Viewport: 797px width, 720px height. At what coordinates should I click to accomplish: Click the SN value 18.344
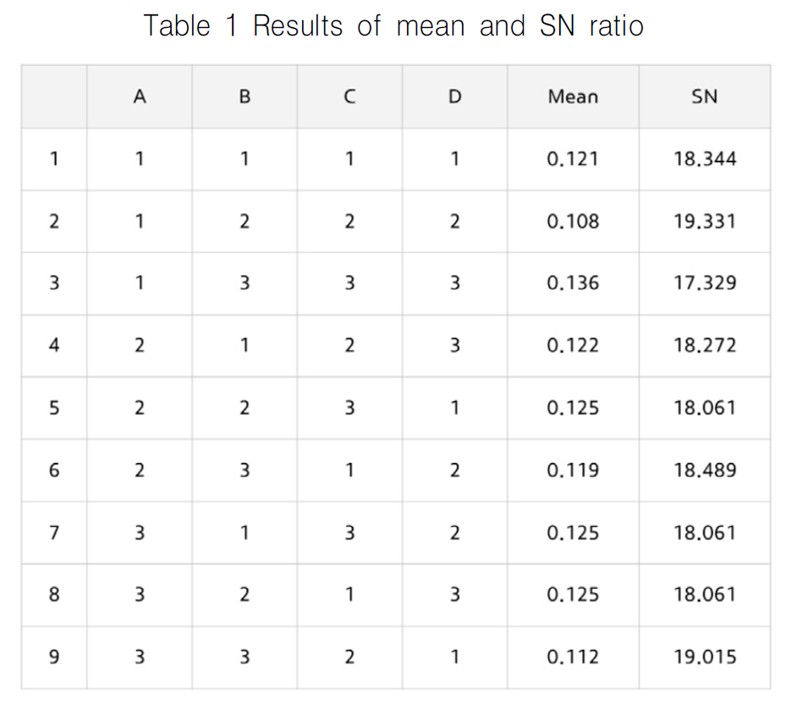click(705, 159)
